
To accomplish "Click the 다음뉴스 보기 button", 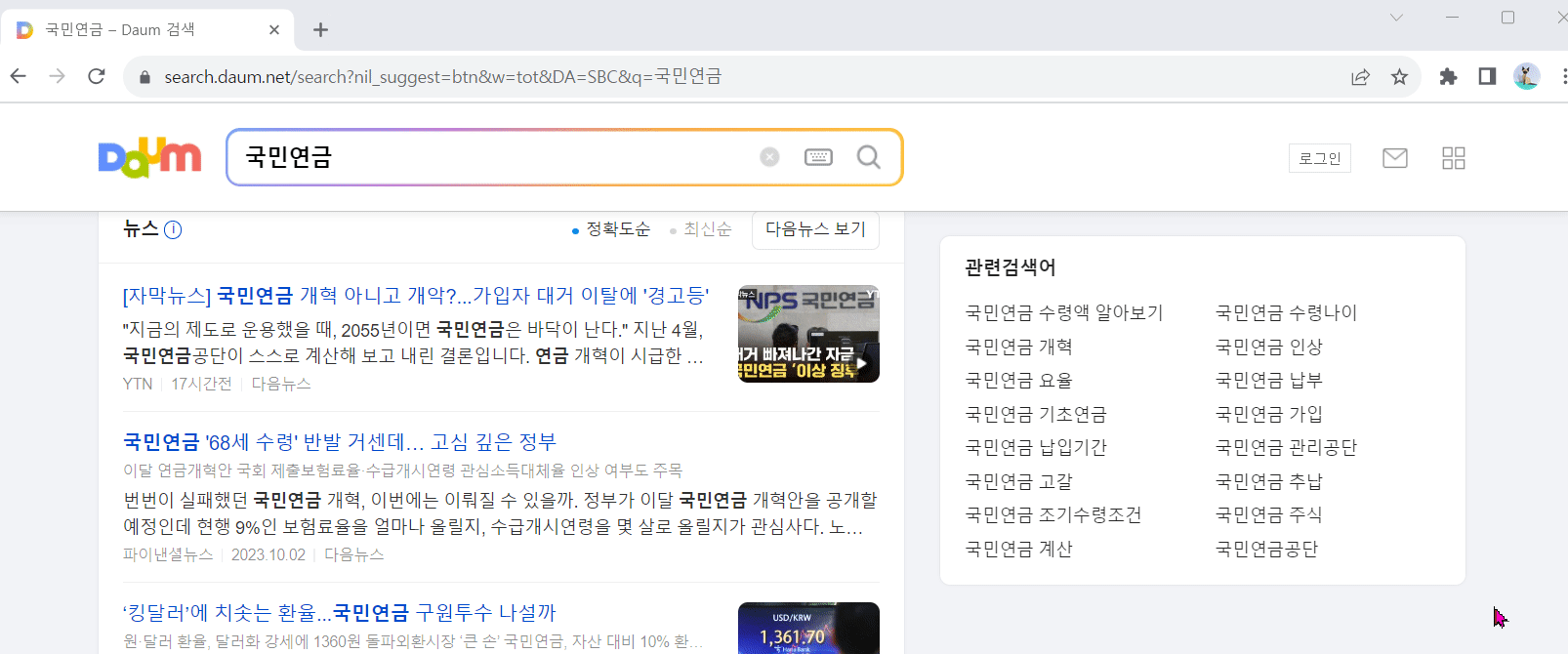I will pos(815,229).
